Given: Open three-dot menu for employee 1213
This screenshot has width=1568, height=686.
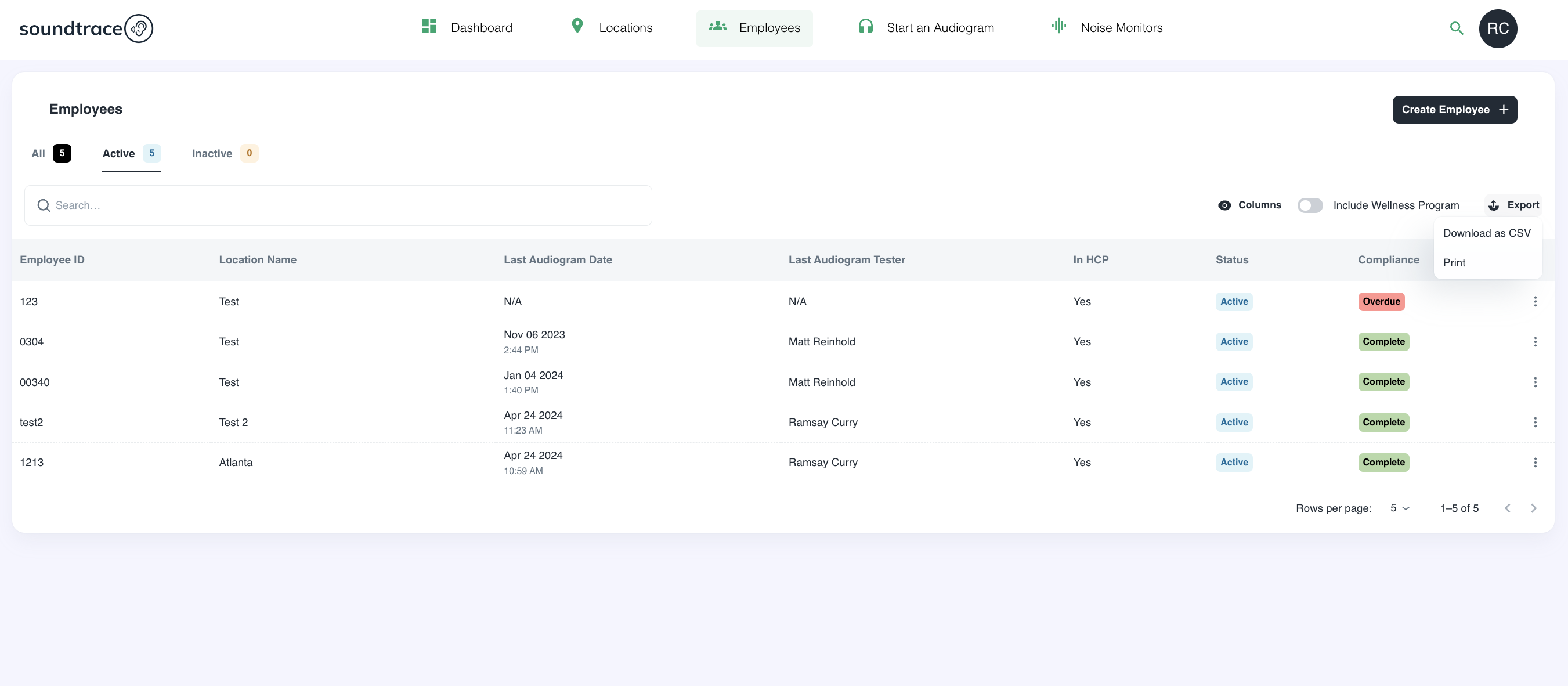Looking at the screenshot, I should 1534,463.
